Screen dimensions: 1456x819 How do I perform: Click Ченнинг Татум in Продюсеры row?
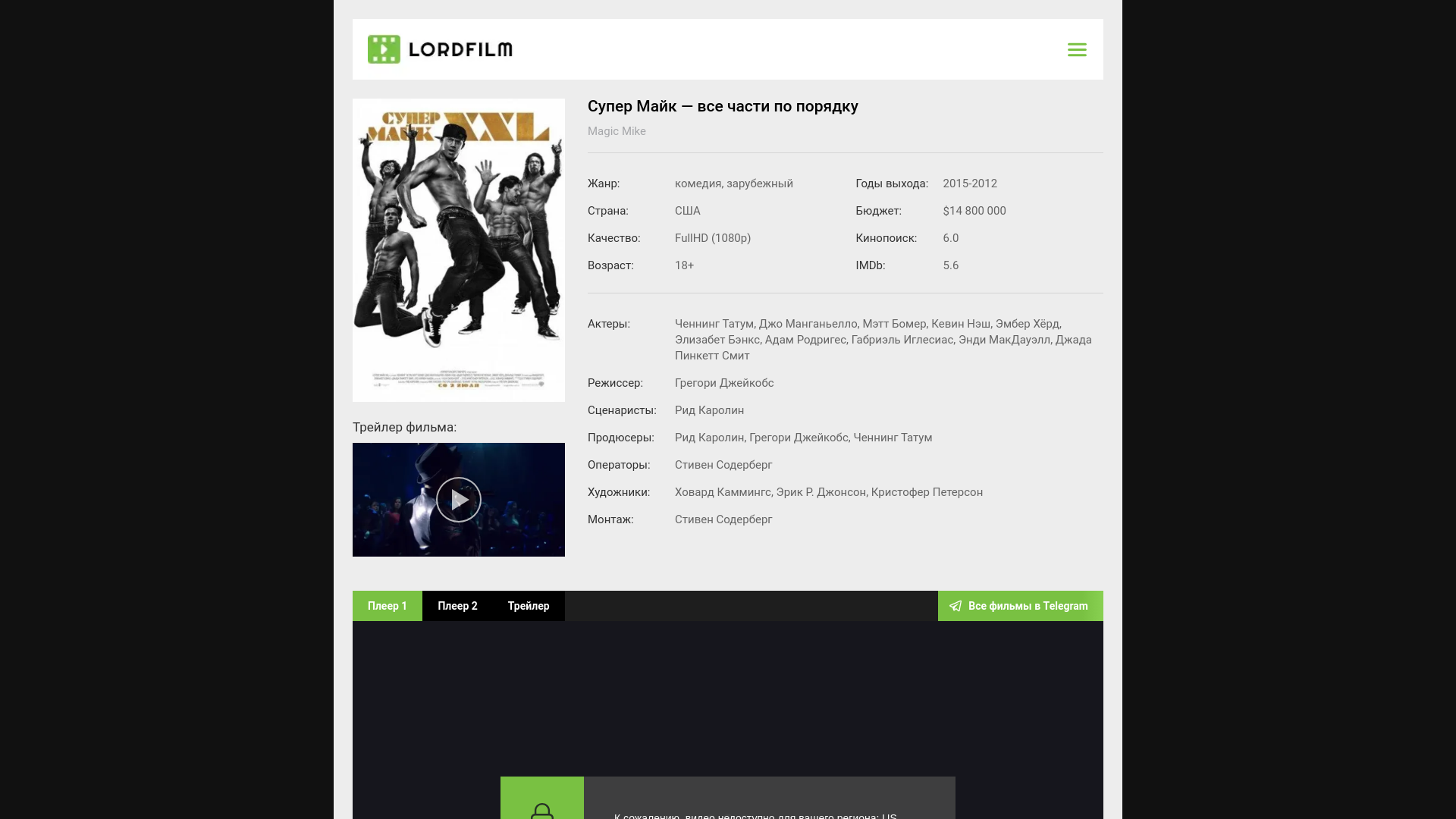point(893,438)
